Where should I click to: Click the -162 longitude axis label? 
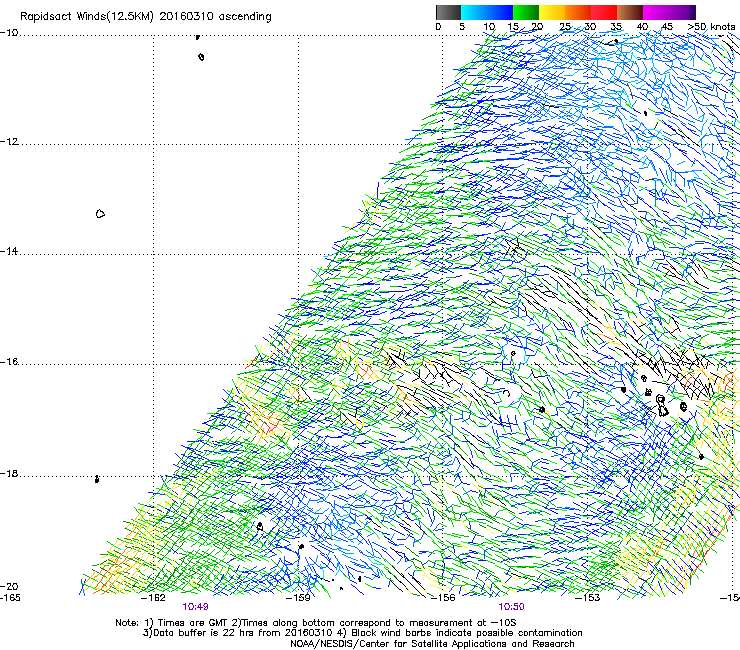click(153, 598)
